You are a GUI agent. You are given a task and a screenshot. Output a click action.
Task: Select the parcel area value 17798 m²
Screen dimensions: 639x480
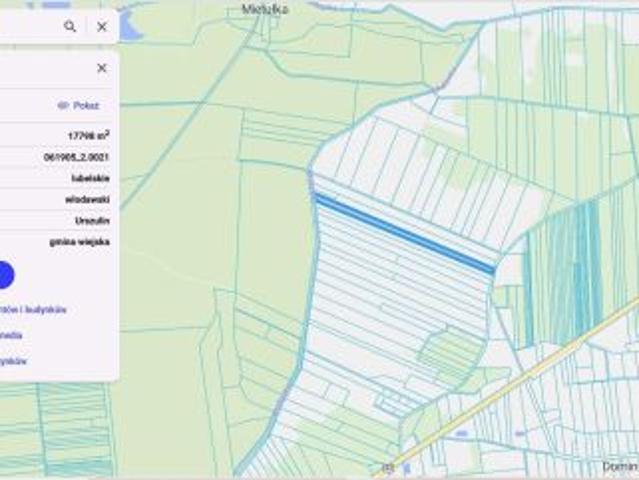pyautogui.click(x=88, y=135)
